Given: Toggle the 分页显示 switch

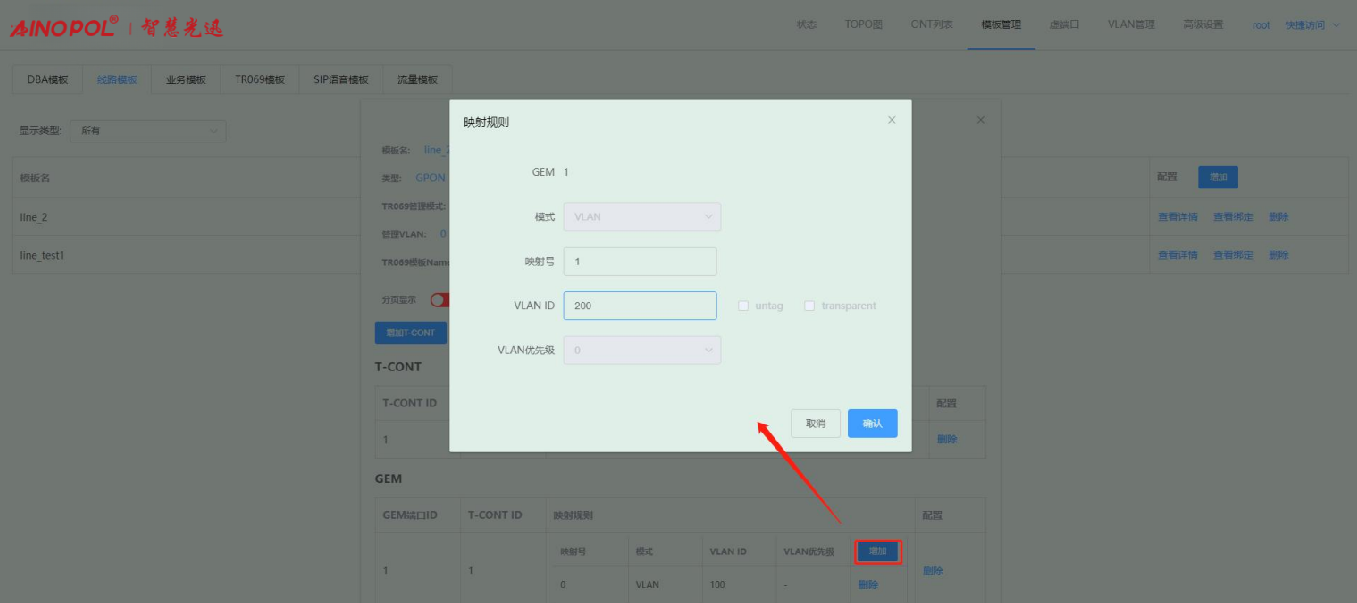Looking at the screenshot, I should point(439,299).
